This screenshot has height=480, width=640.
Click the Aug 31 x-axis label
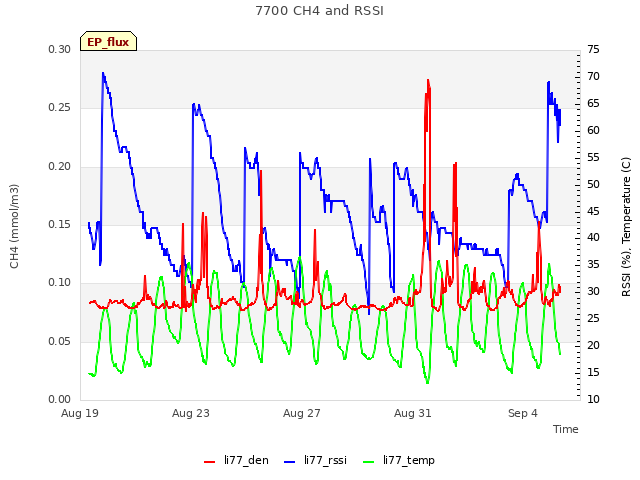(413, 413)
